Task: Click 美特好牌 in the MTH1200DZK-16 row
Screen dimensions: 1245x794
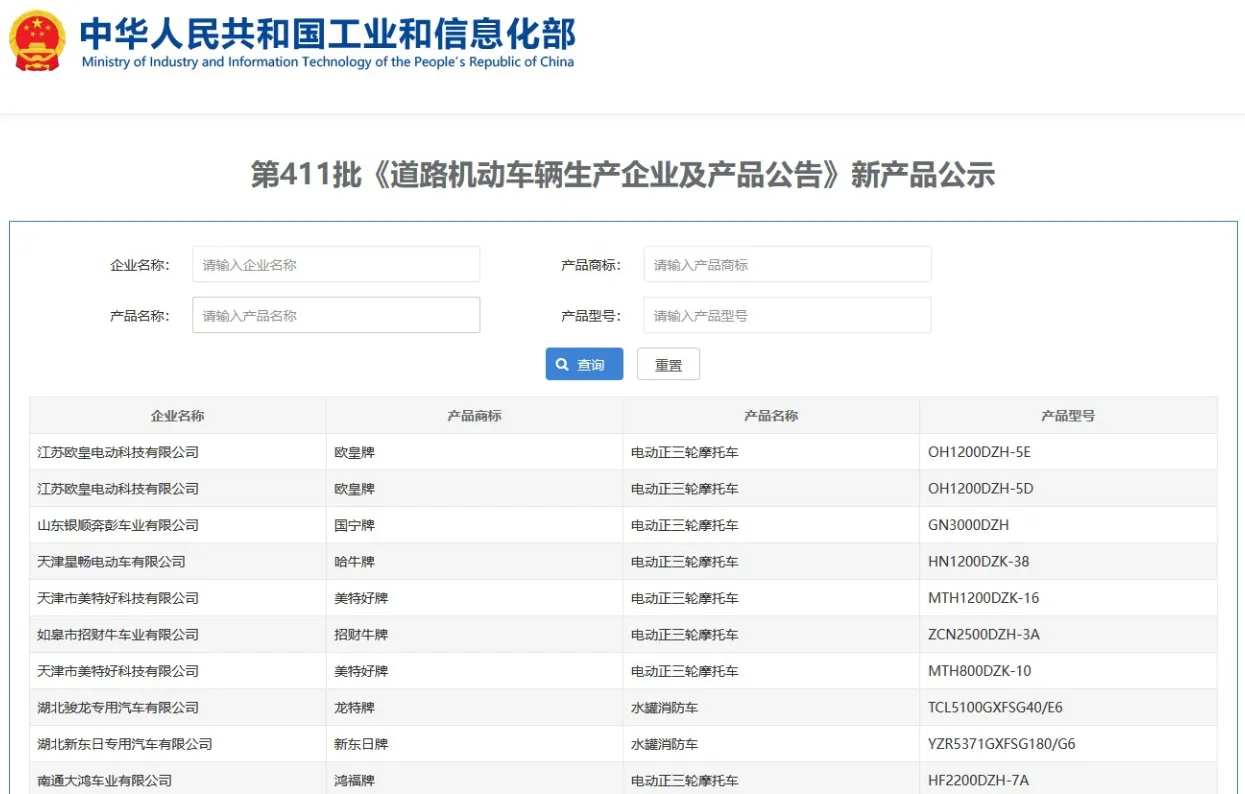Action: [361, 598]
